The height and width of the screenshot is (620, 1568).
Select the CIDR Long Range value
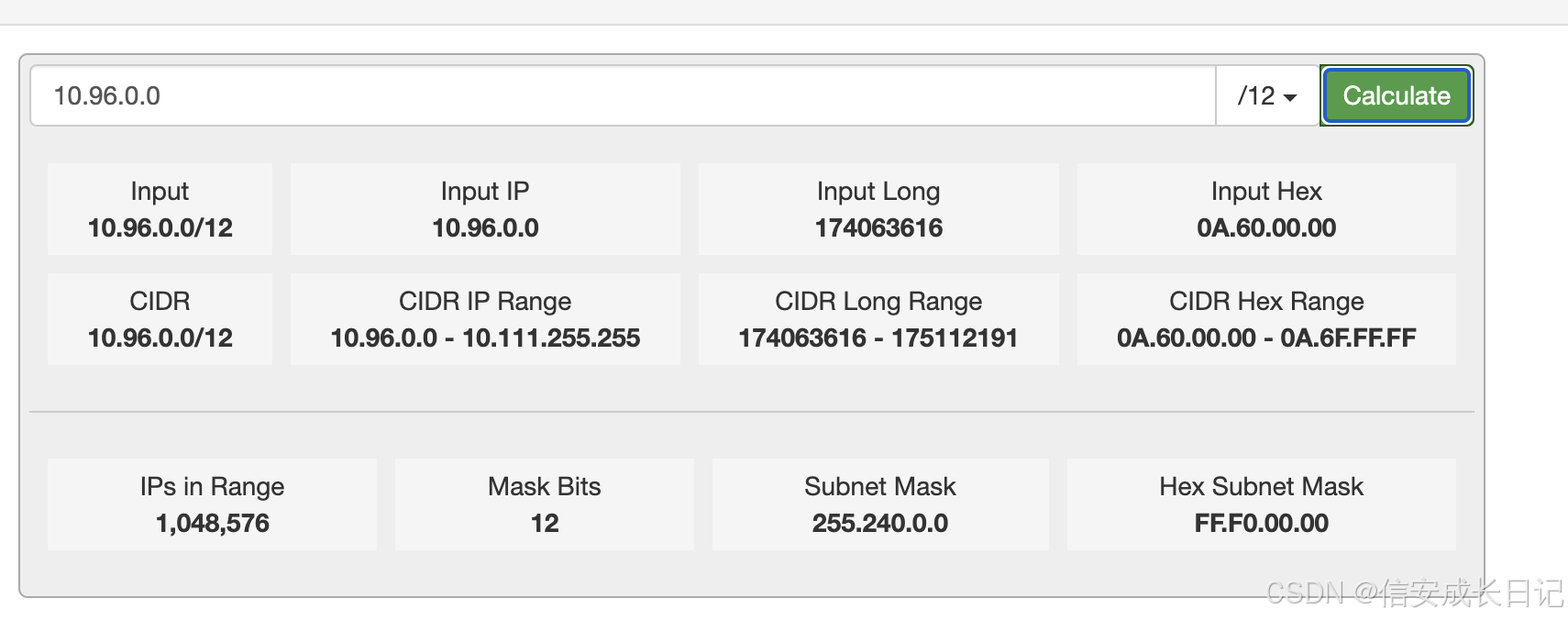click(x=878, y=319)
